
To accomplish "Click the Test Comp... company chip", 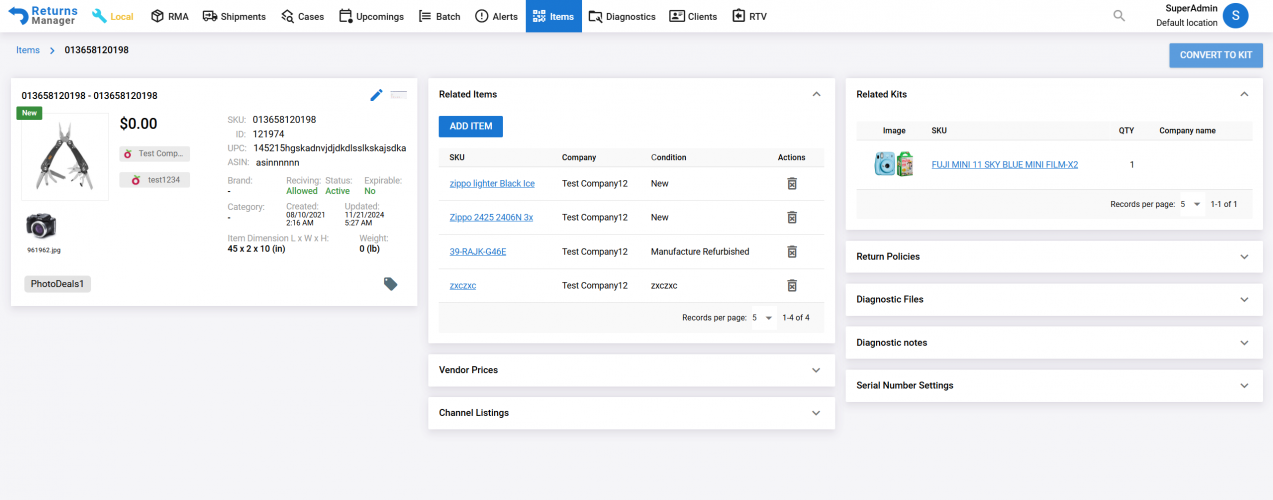I will (154, 153).
